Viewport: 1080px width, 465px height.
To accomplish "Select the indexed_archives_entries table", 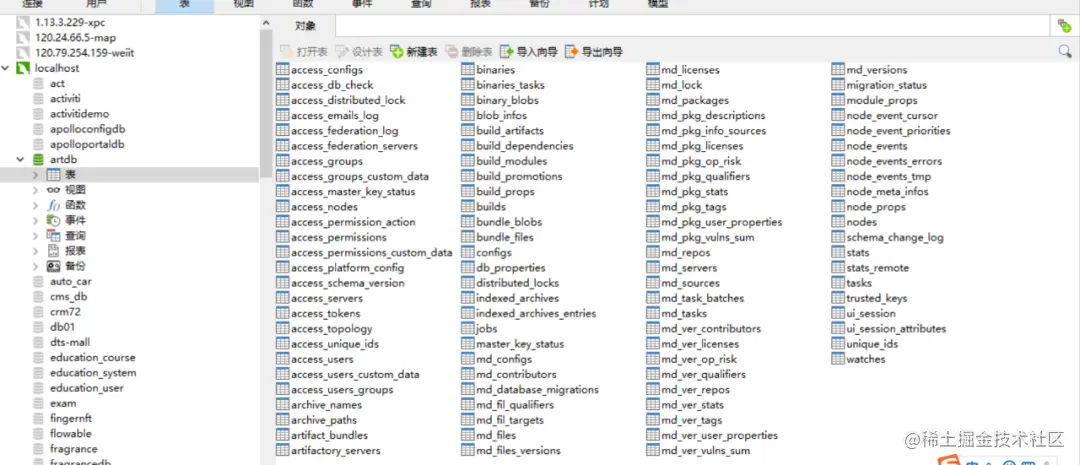I will tap(536, 313).
